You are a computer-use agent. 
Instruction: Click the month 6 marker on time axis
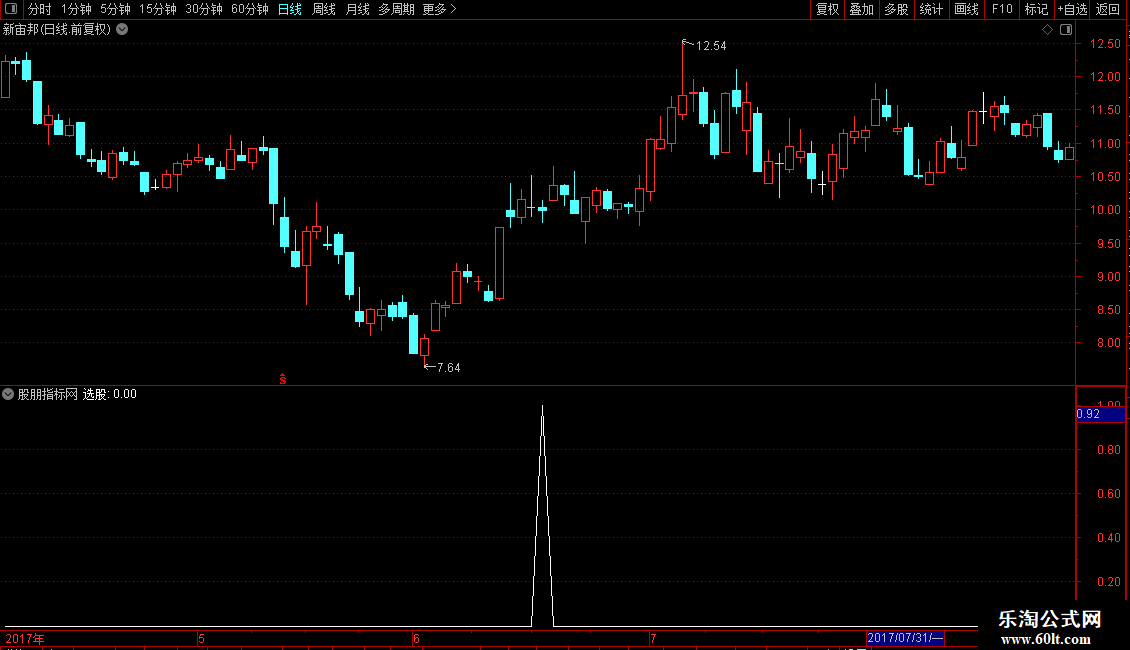(x=417, y=638)
